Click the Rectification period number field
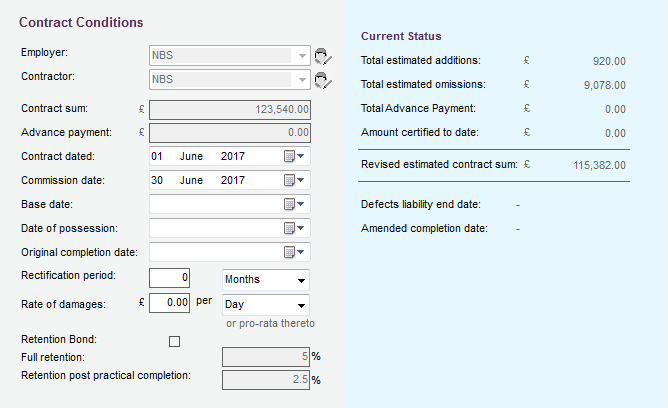The width and height of the screenshot is (668, 408). tap(169, 278)
